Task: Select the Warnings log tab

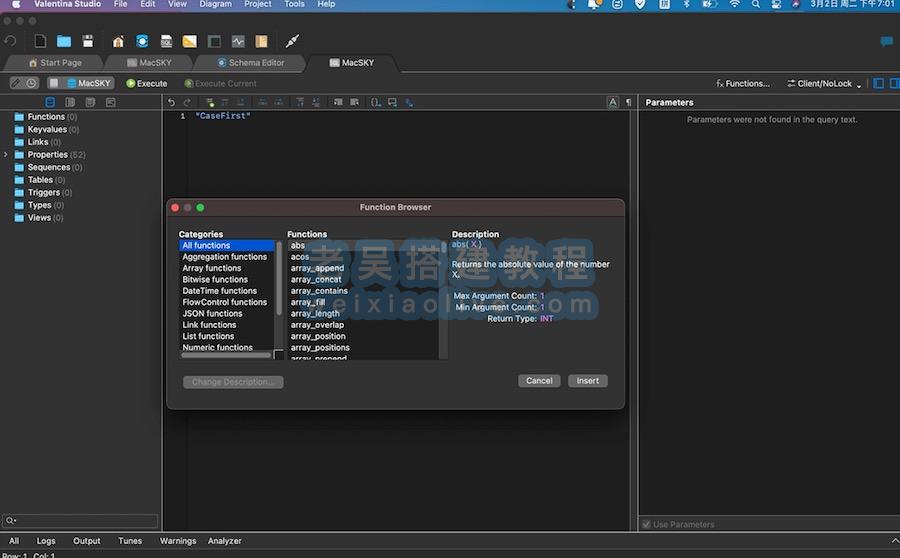Action: click(x=178, y=541)
